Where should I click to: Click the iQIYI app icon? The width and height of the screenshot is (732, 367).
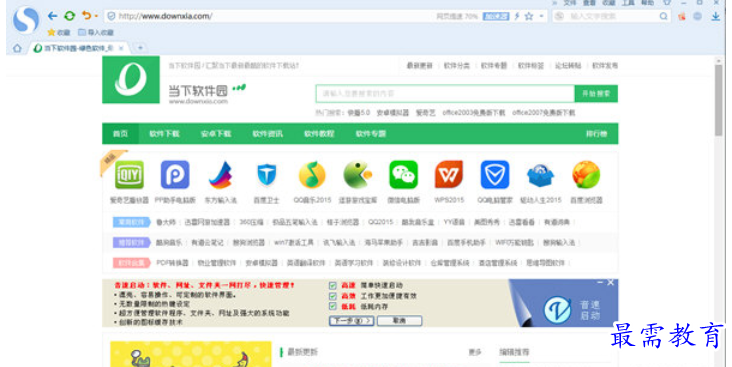pos(129,175)
